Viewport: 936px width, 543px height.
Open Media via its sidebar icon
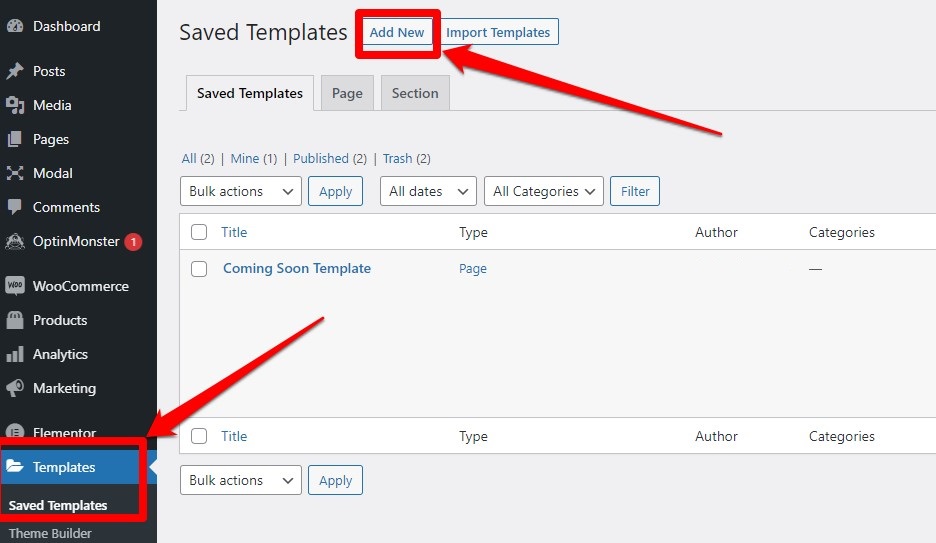(15, 105)
